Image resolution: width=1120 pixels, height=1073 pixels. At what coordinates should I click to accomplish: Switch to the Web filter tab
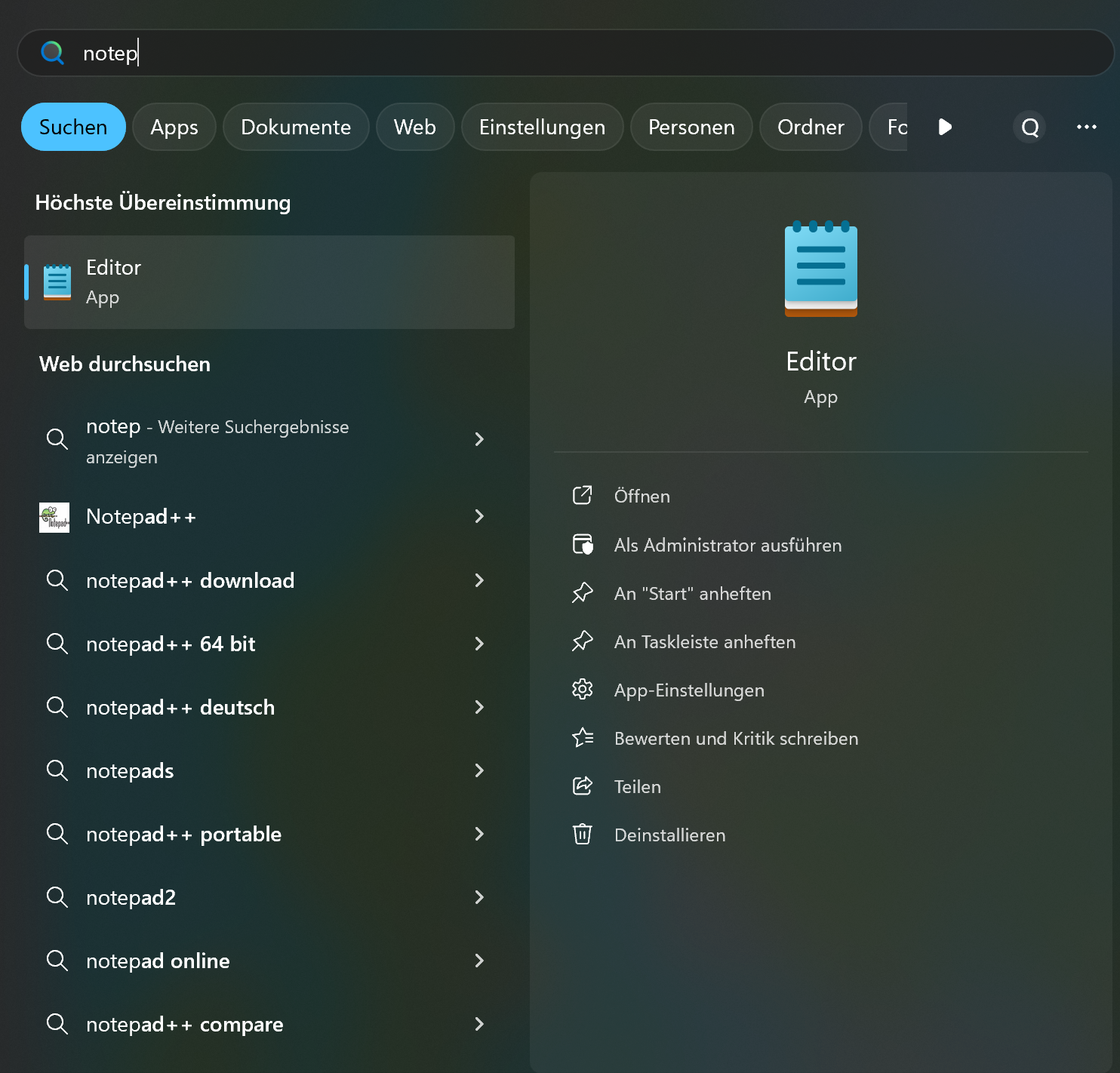pyautogui.click(x=415, y=127)
